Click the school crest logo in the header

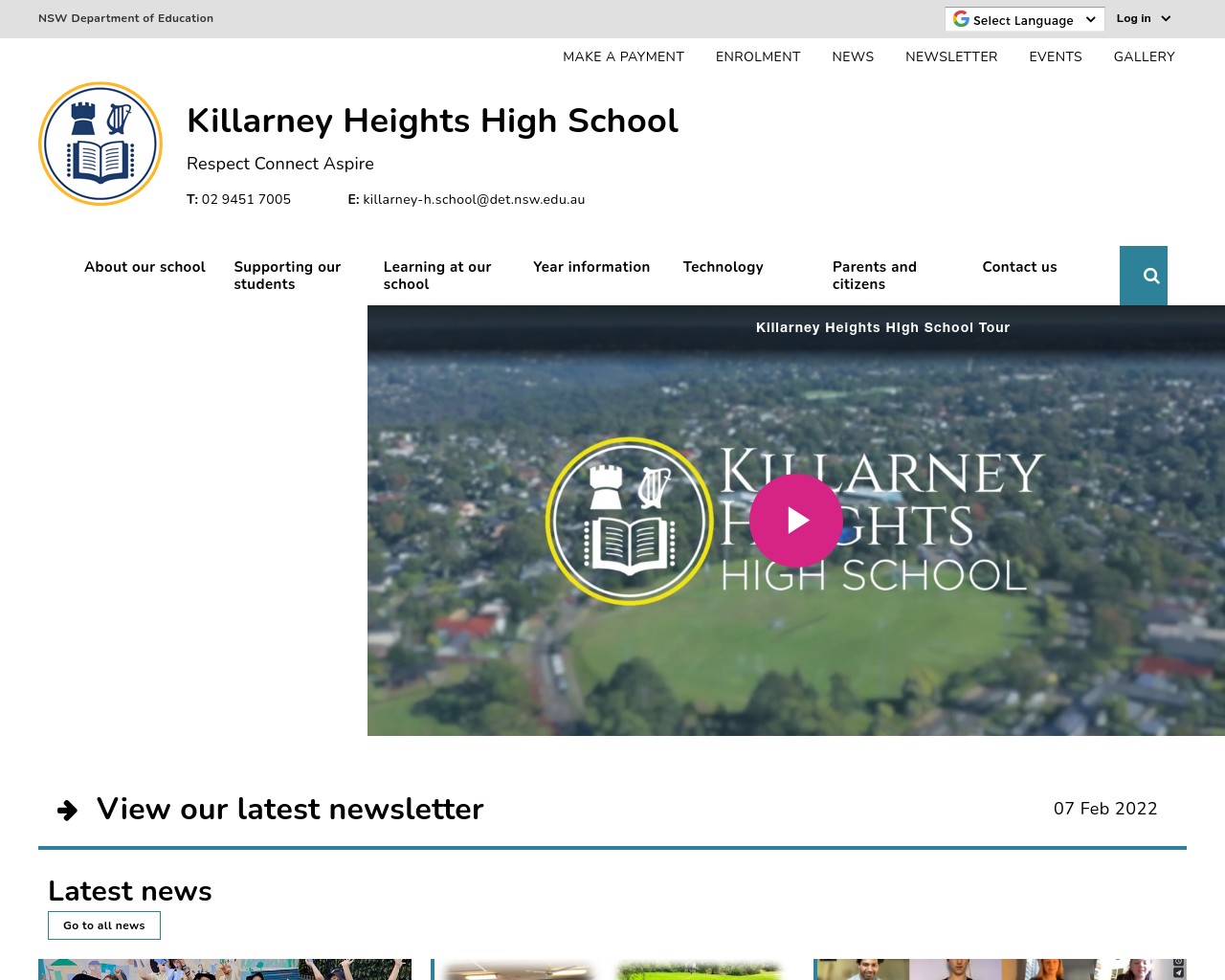100,144
